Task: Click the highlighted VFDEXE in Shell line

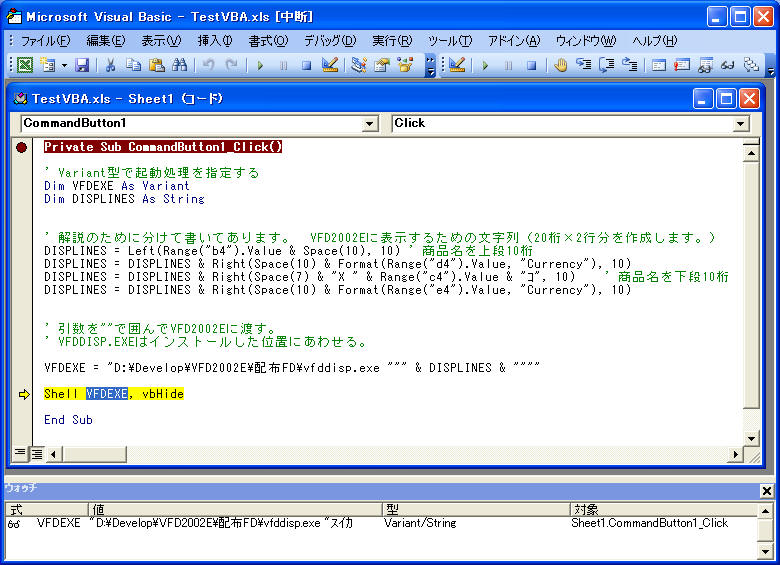Action: 107,394
